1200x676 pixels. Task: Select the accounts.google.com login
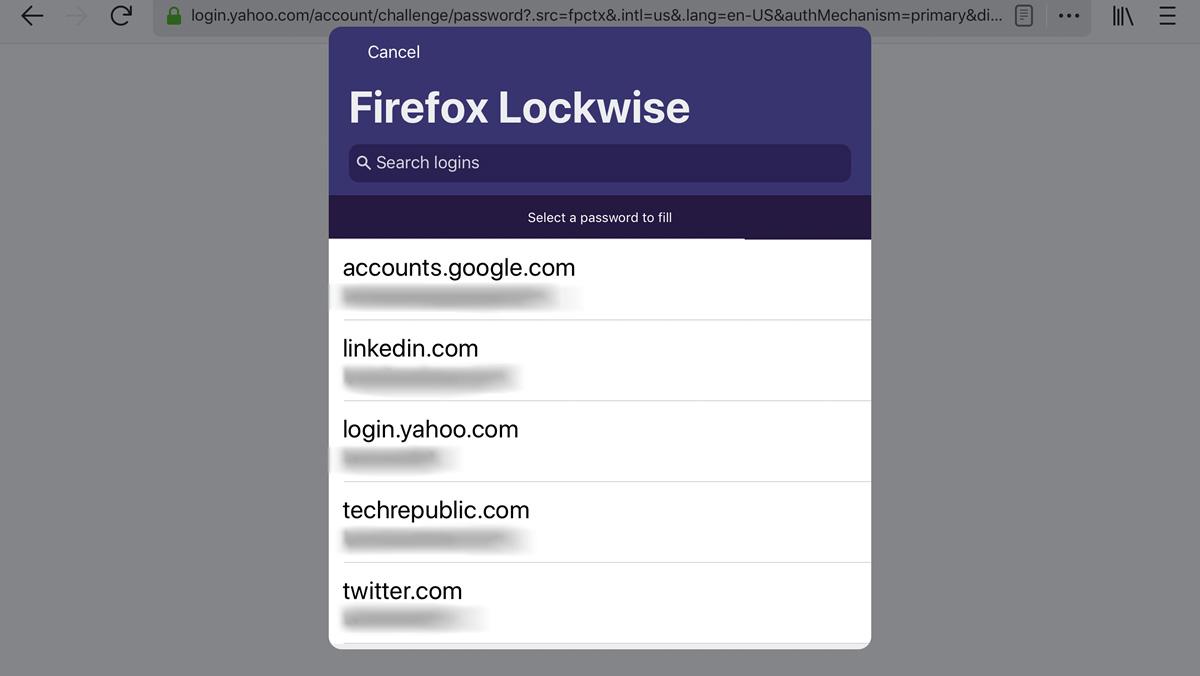[600, 280]
